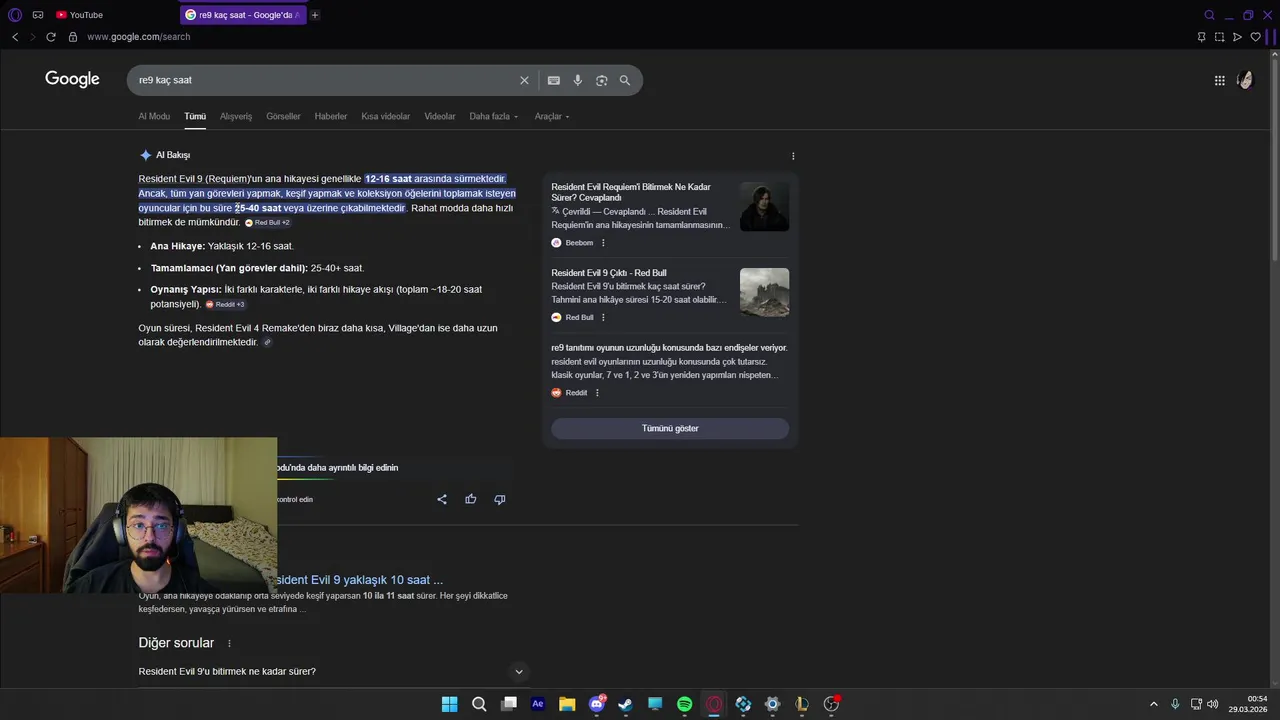Open the Red Bull article landscape thumbnail
1280x720 pixels.
click(x=764, y=292)
